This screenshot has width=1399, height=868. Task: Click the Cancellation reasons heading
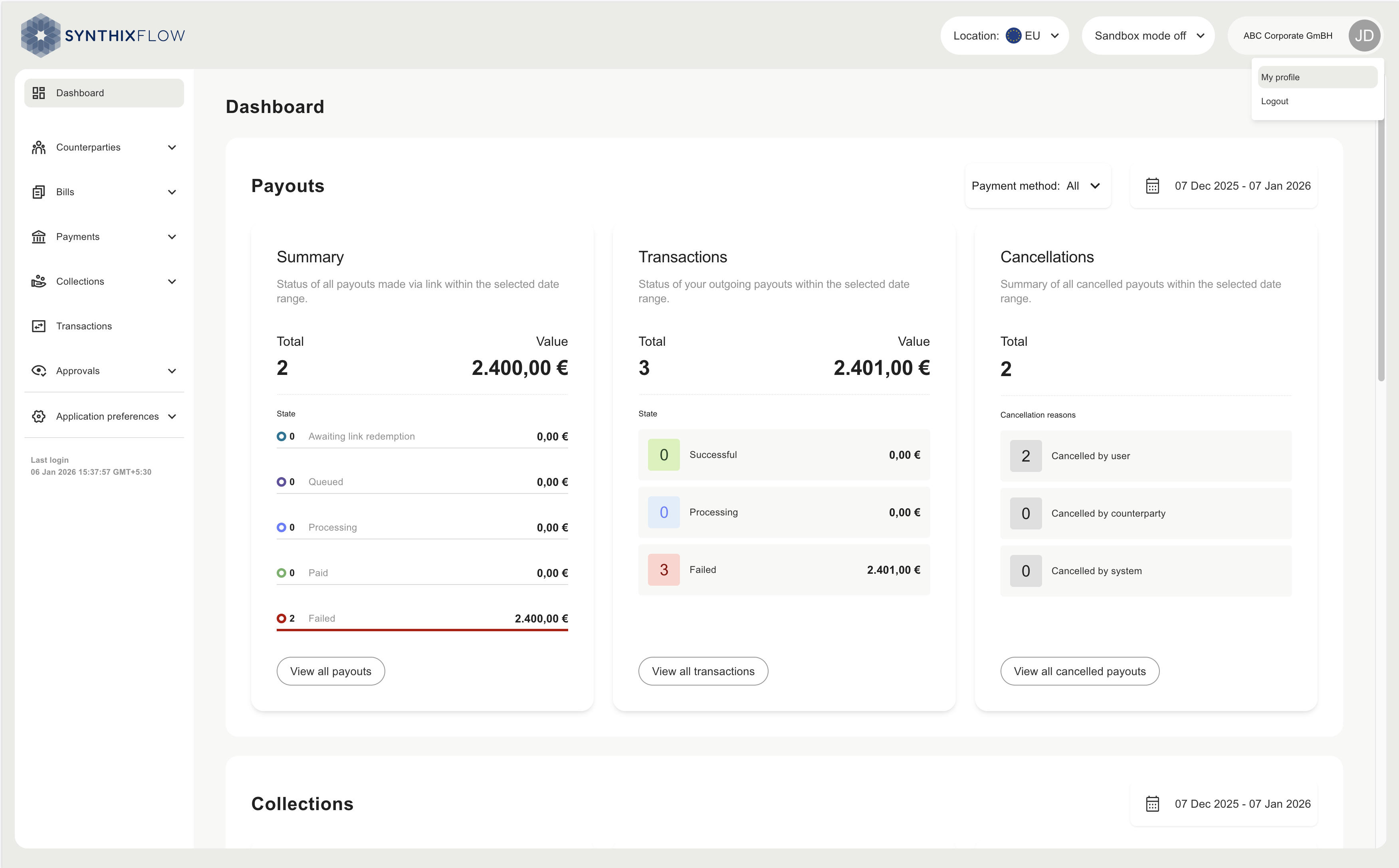click(x=1037, y=414)
